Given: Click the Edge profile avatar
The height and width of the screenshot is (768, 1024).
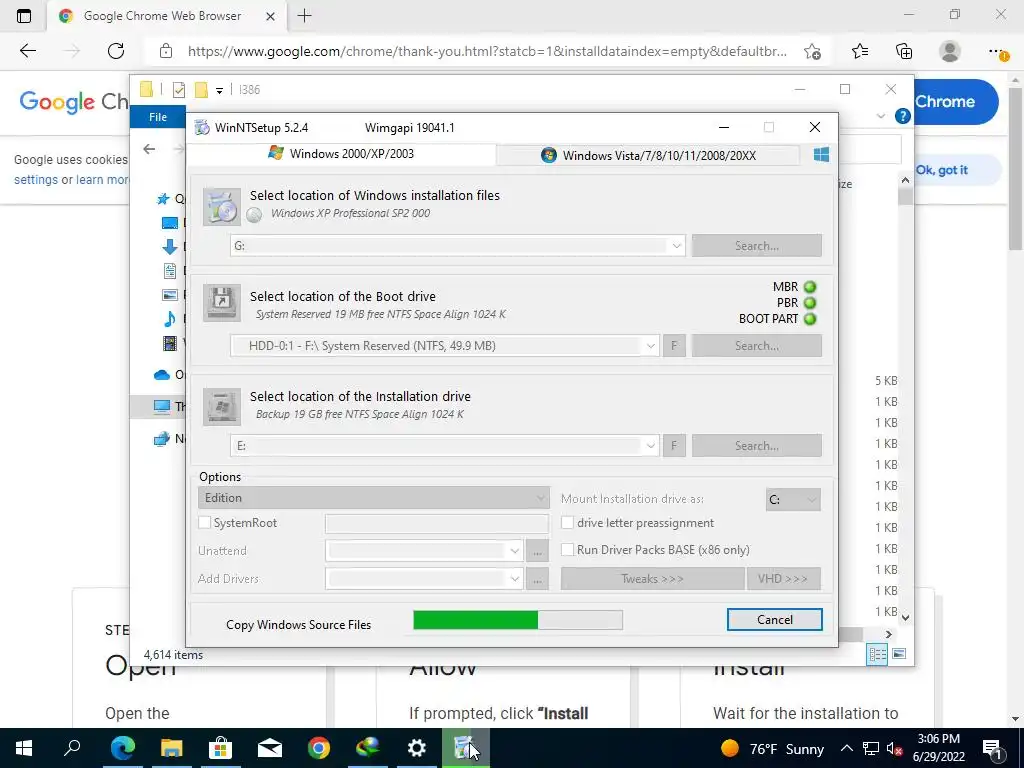Looking at the screenshot, I should tap(950, 51).
